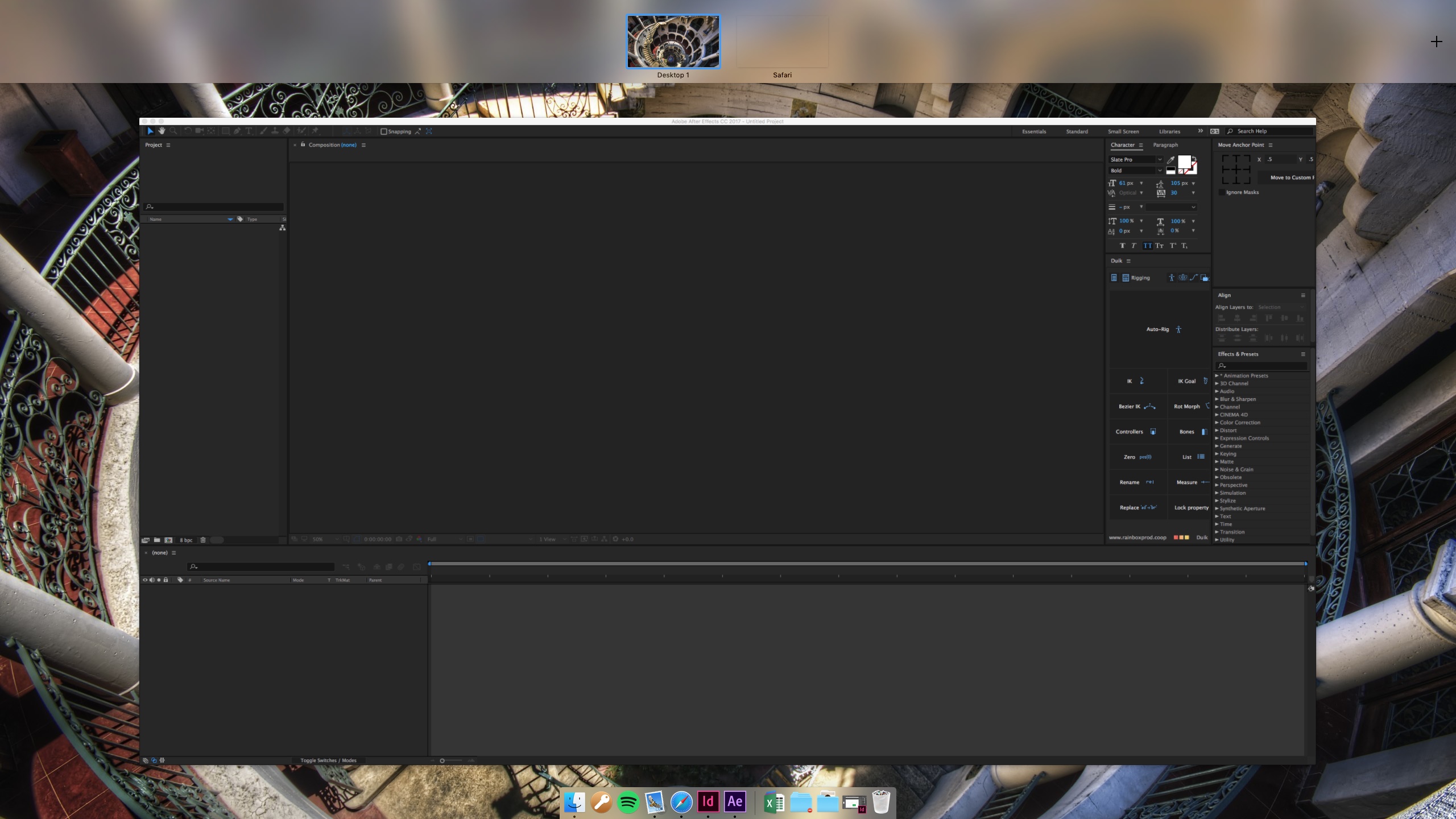Enable the Snapping checkbox
1456x819 pixels.
[x=384, y=131]
